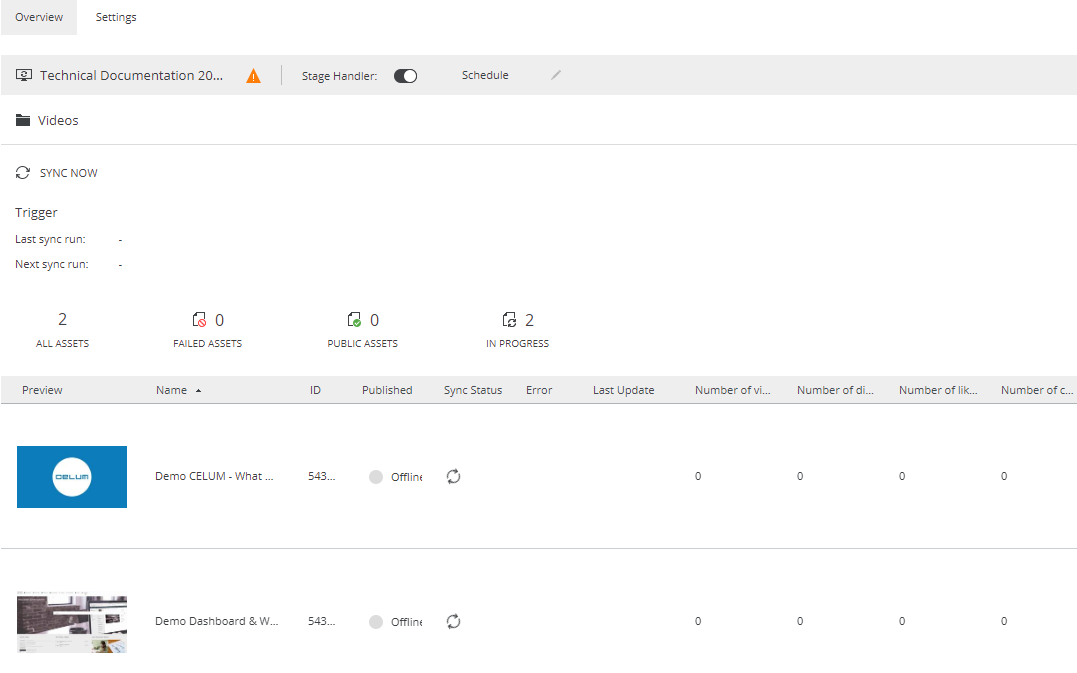Click the sync status icon for Demo CELUM
The image size is (1077, 673).
click(453, 476)
